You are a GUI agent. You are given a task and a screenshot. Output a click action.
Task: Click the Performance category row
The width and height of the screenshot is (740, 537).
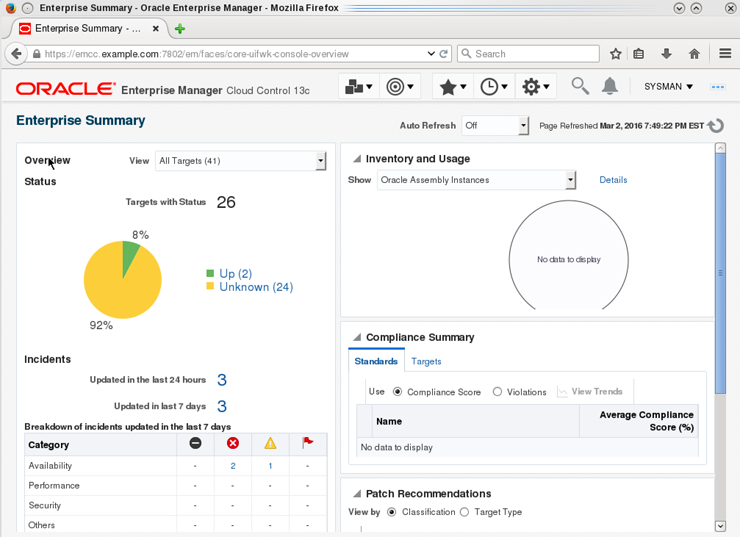pos(176,486)
